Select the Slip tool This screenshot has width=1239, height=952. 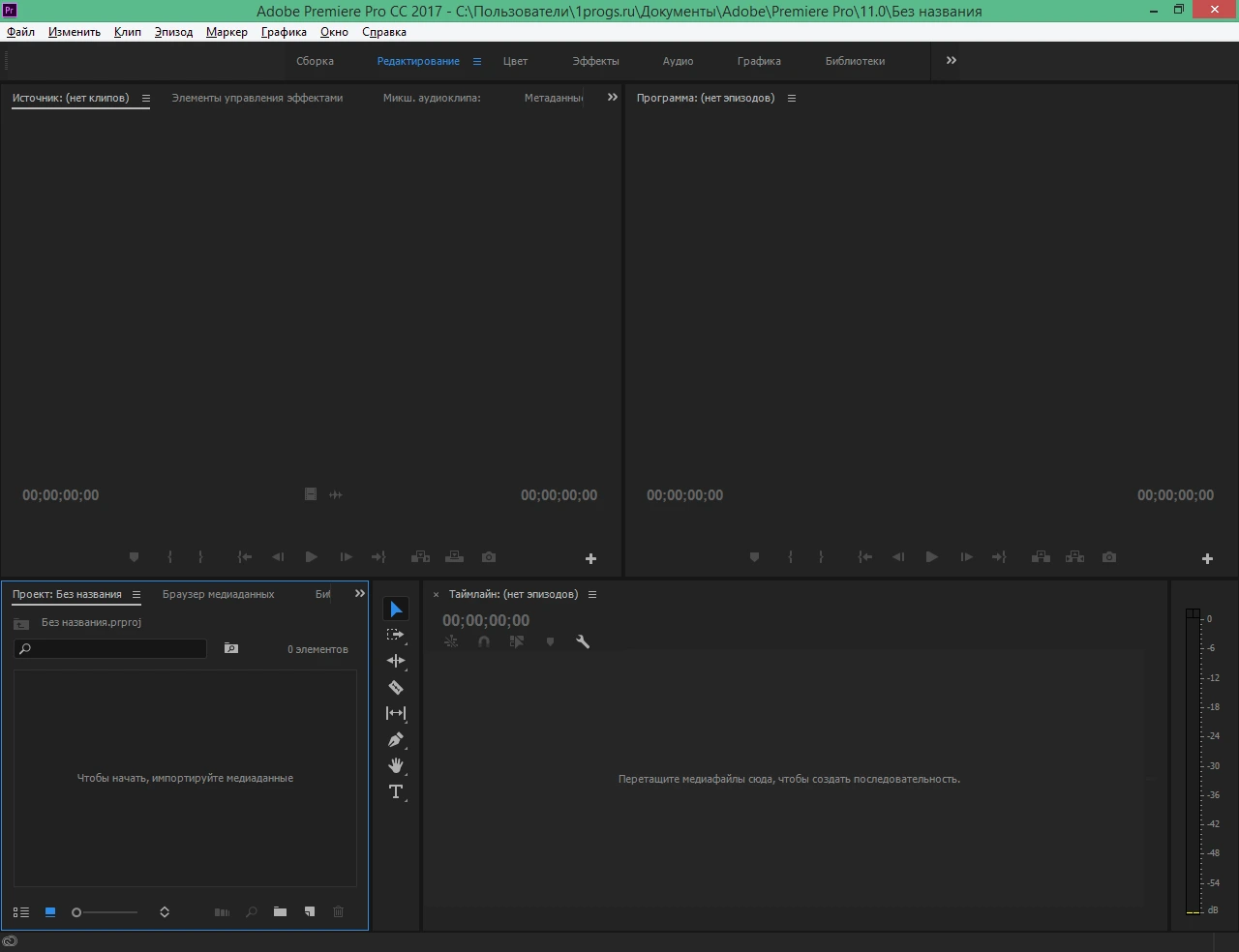[x=396, y=713]
